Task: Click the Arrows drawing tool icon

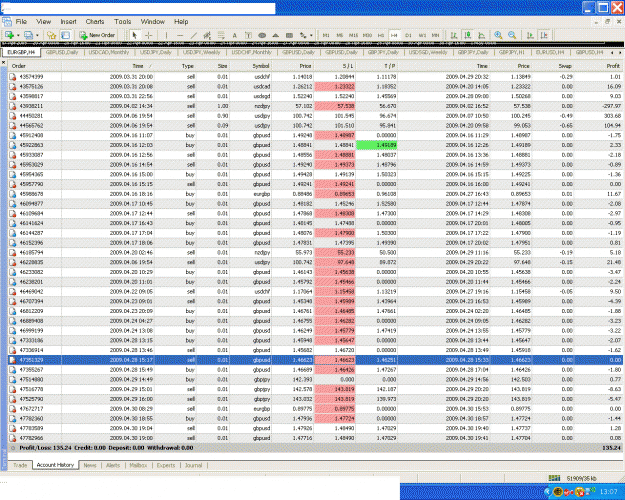Action: point(303,35)
